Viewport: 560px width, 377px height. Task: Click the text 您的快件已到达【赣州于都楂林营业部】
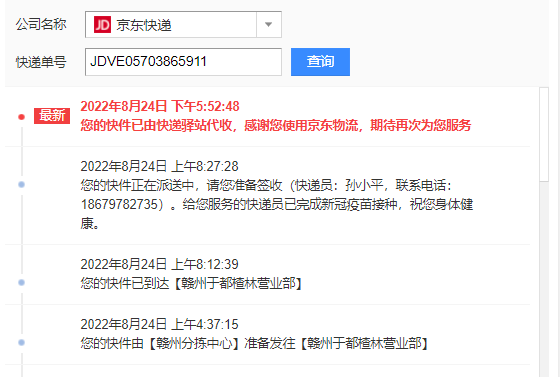[x=192, y=284]
